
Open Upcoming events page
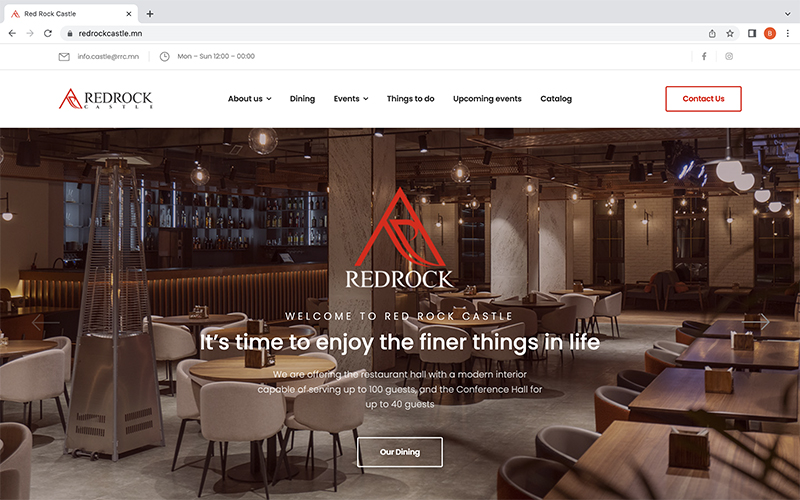click(487, 98)
